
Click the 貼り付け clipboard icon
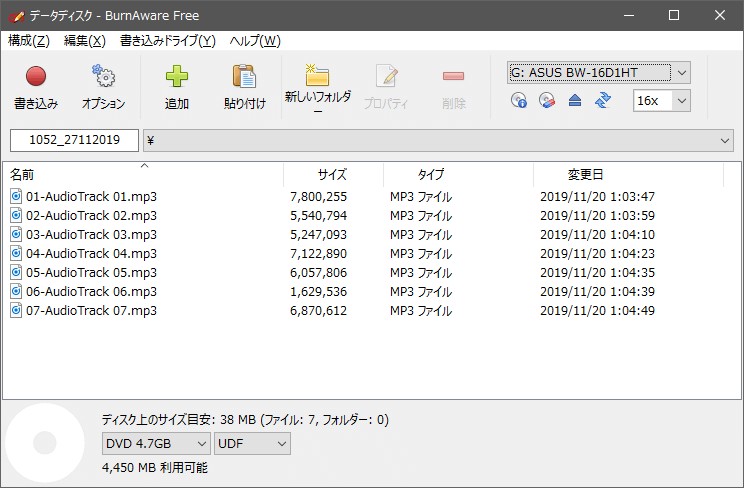click(x=244, y=76)
